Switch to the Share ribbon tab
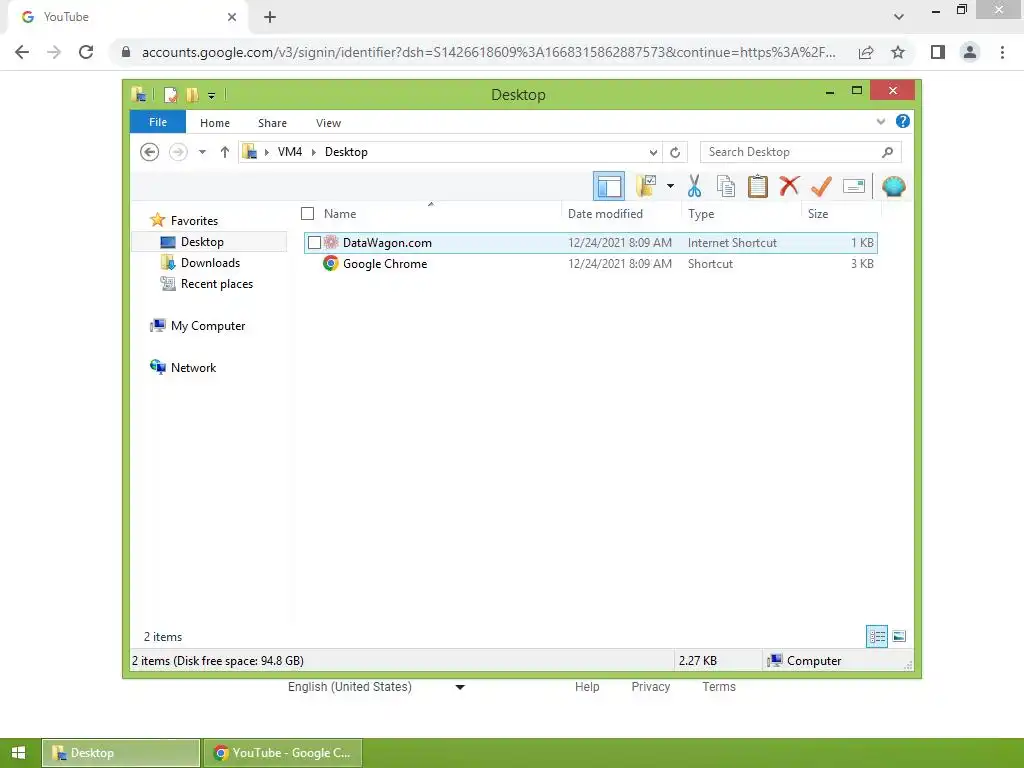 point(272,123)
